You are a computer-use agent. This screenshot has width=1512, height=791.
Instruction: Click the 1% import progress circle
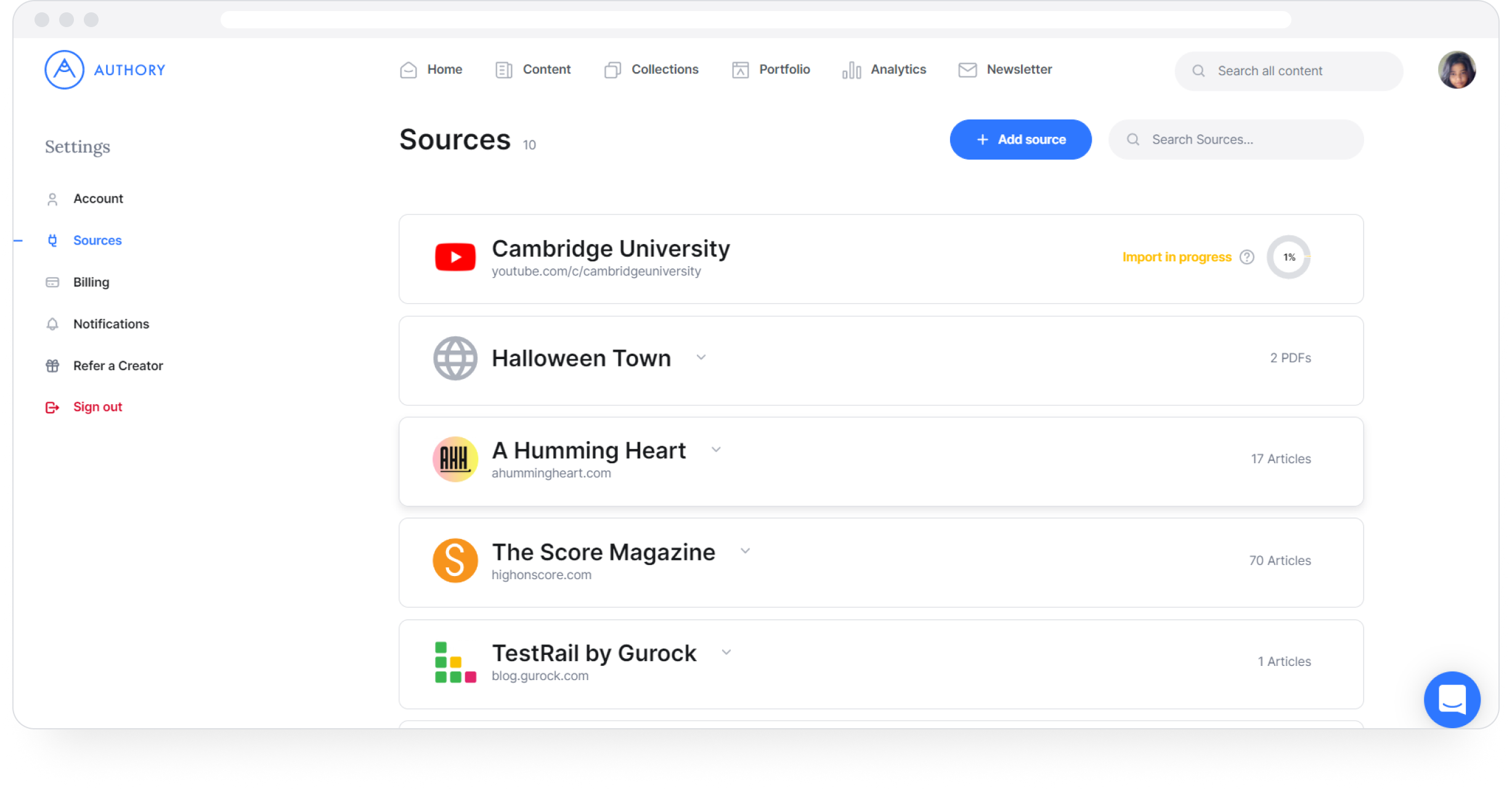coord(1289,257)
